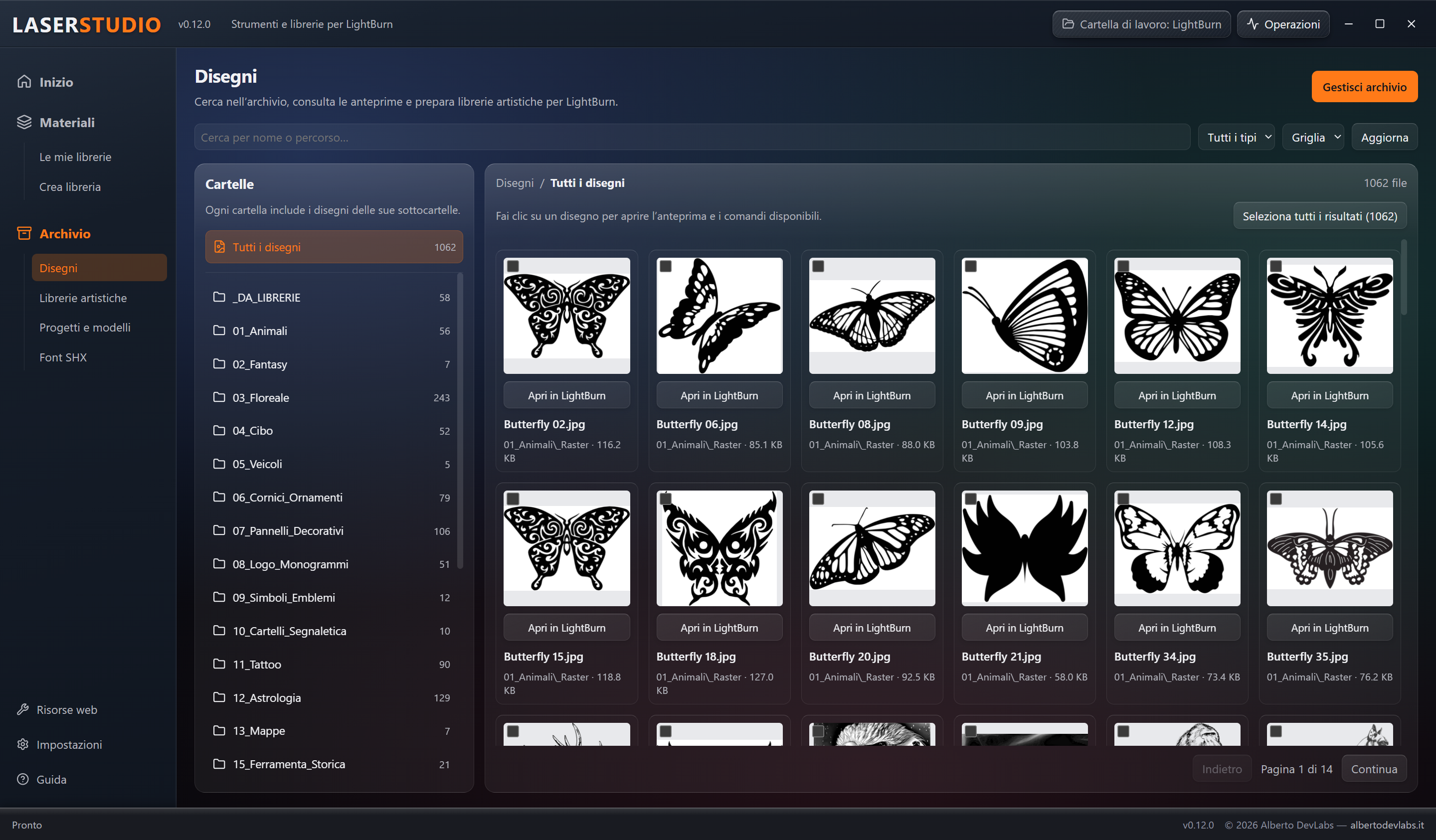Click the Operazioni activity icon
The height and width of the screenshot is (840, 1436).
pyautogui.click(x=1253, y=24)
